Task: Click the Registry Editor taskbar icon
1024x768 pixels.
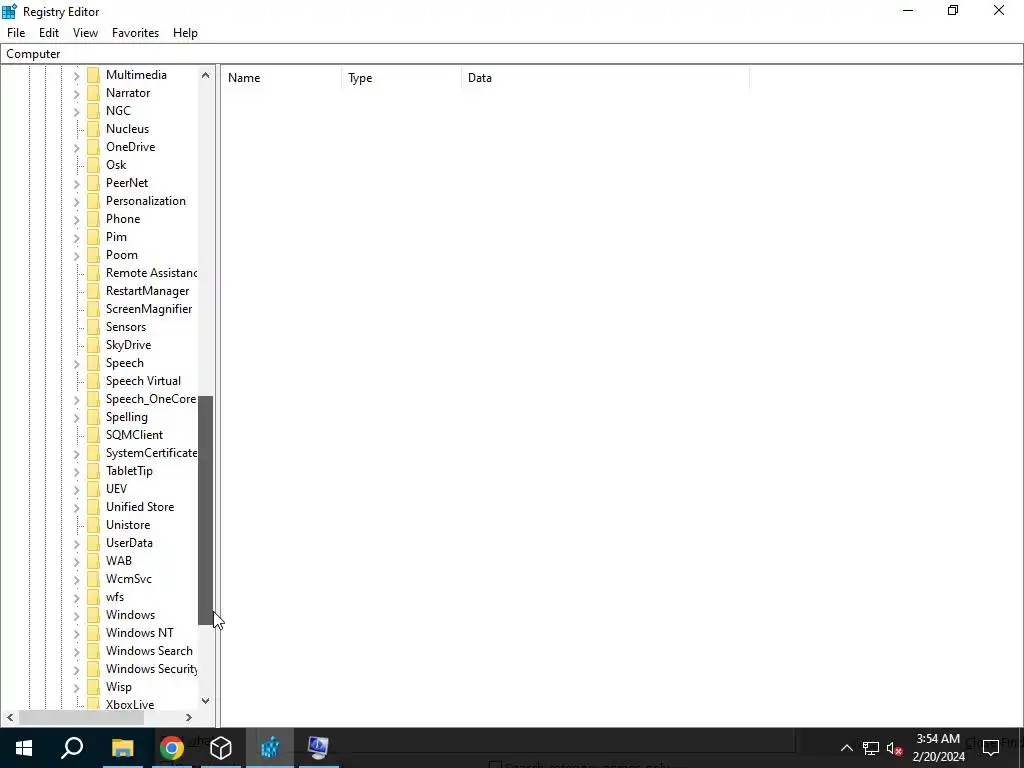Action: [270, 748]
